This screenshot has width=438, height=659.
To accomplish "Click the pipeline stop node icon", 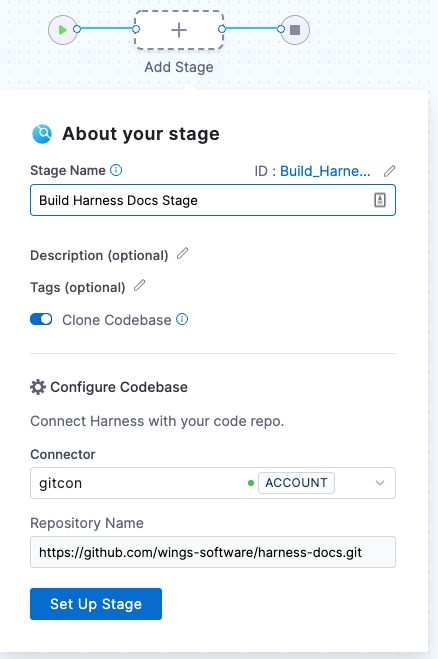I will click(x=295, y=30).
